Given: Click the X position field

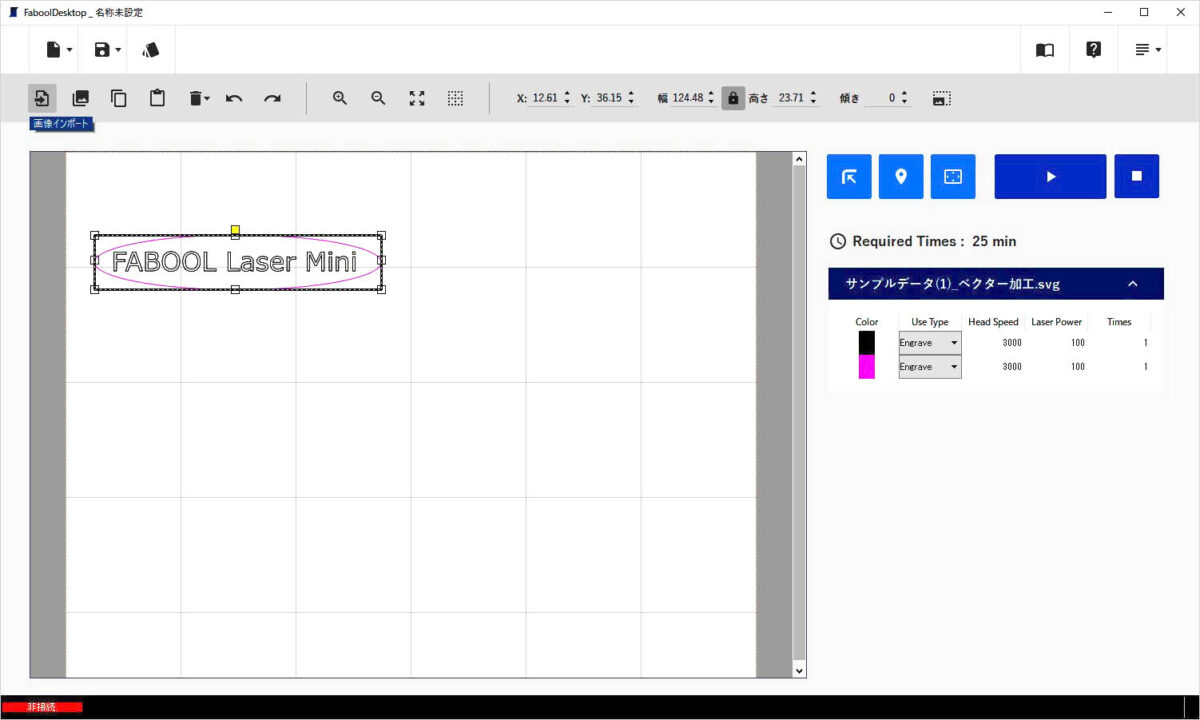Looking at the screenshot, I should point(545,98).
